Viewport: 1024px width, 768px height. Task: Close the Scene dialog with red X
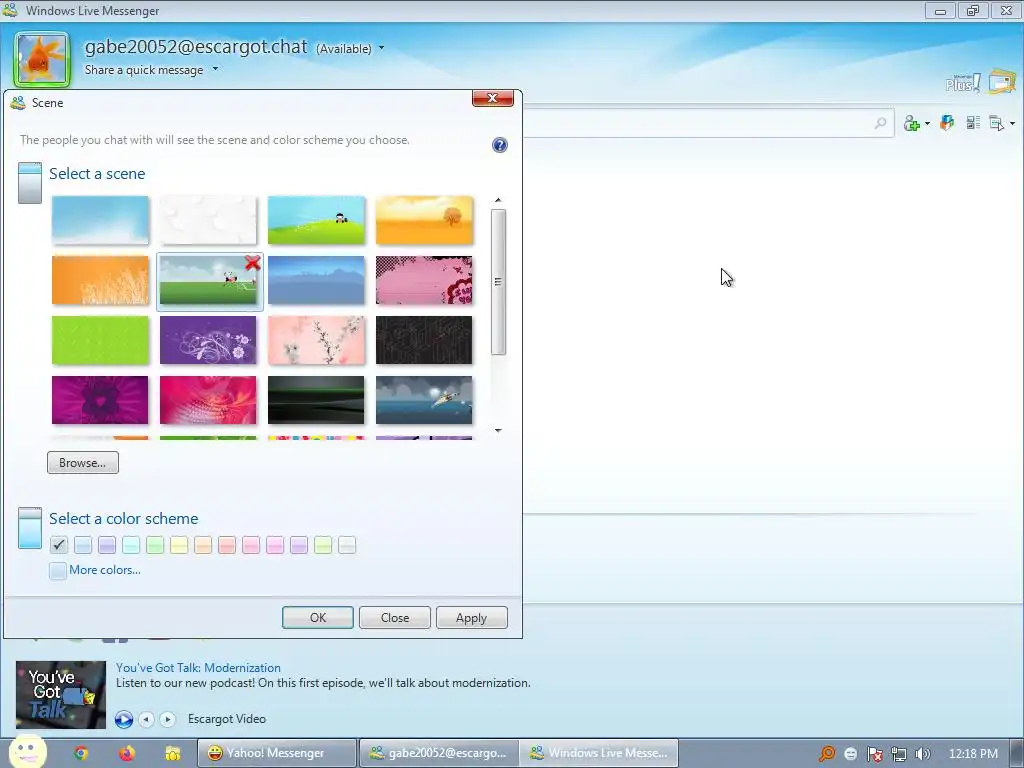coord(492,98)
